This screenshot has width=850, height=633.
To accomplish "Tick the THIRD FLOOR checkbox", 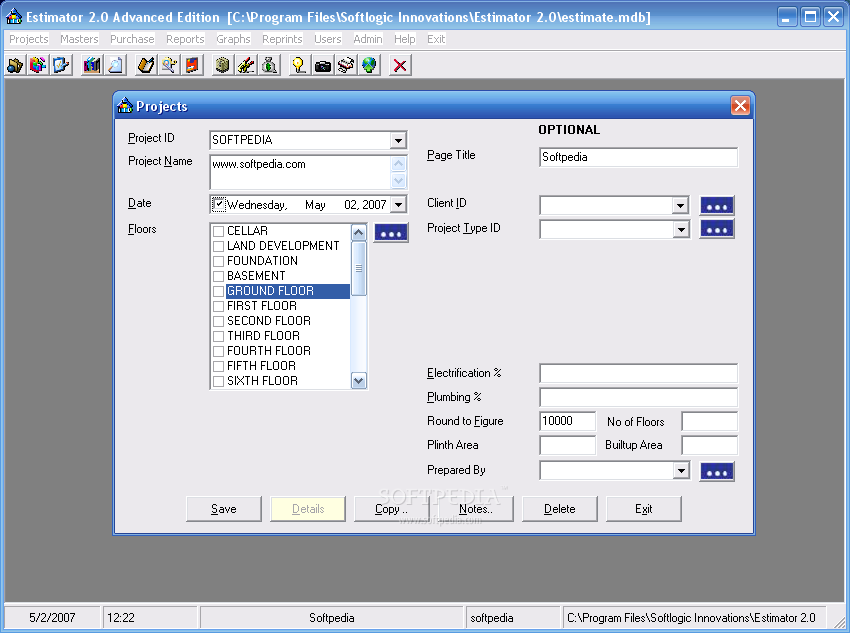I will pyautogui.click(x=218, y=337).
